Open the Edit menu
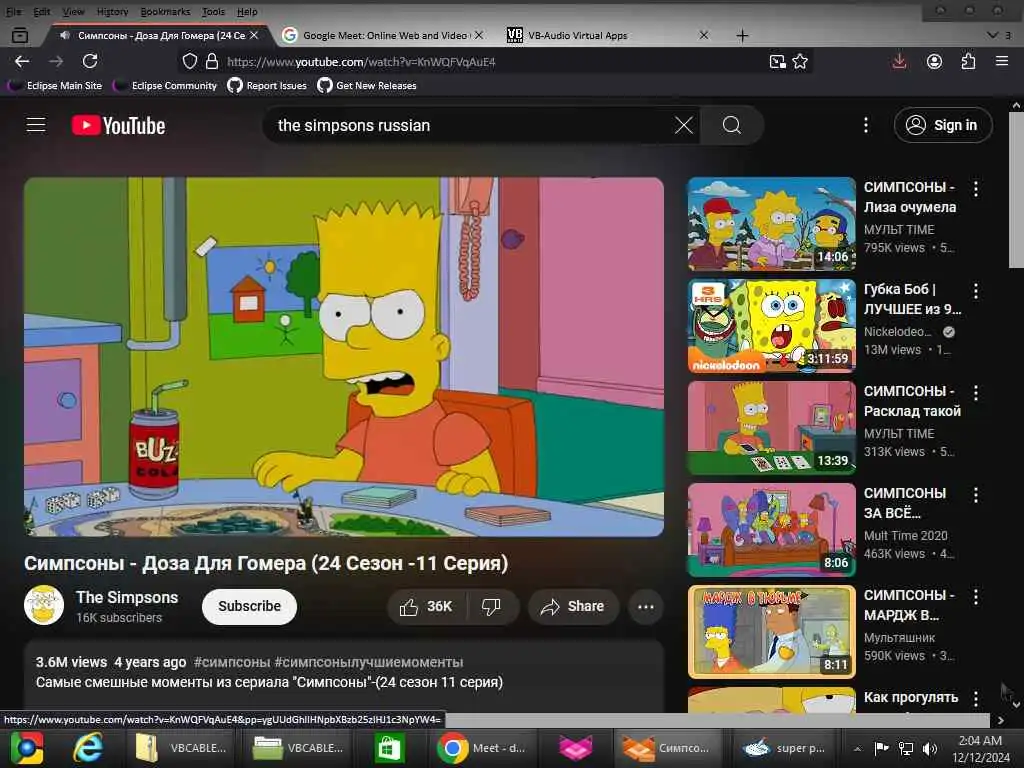The width and height of the screenshot is (1024, 768). (x=42, y=12)
